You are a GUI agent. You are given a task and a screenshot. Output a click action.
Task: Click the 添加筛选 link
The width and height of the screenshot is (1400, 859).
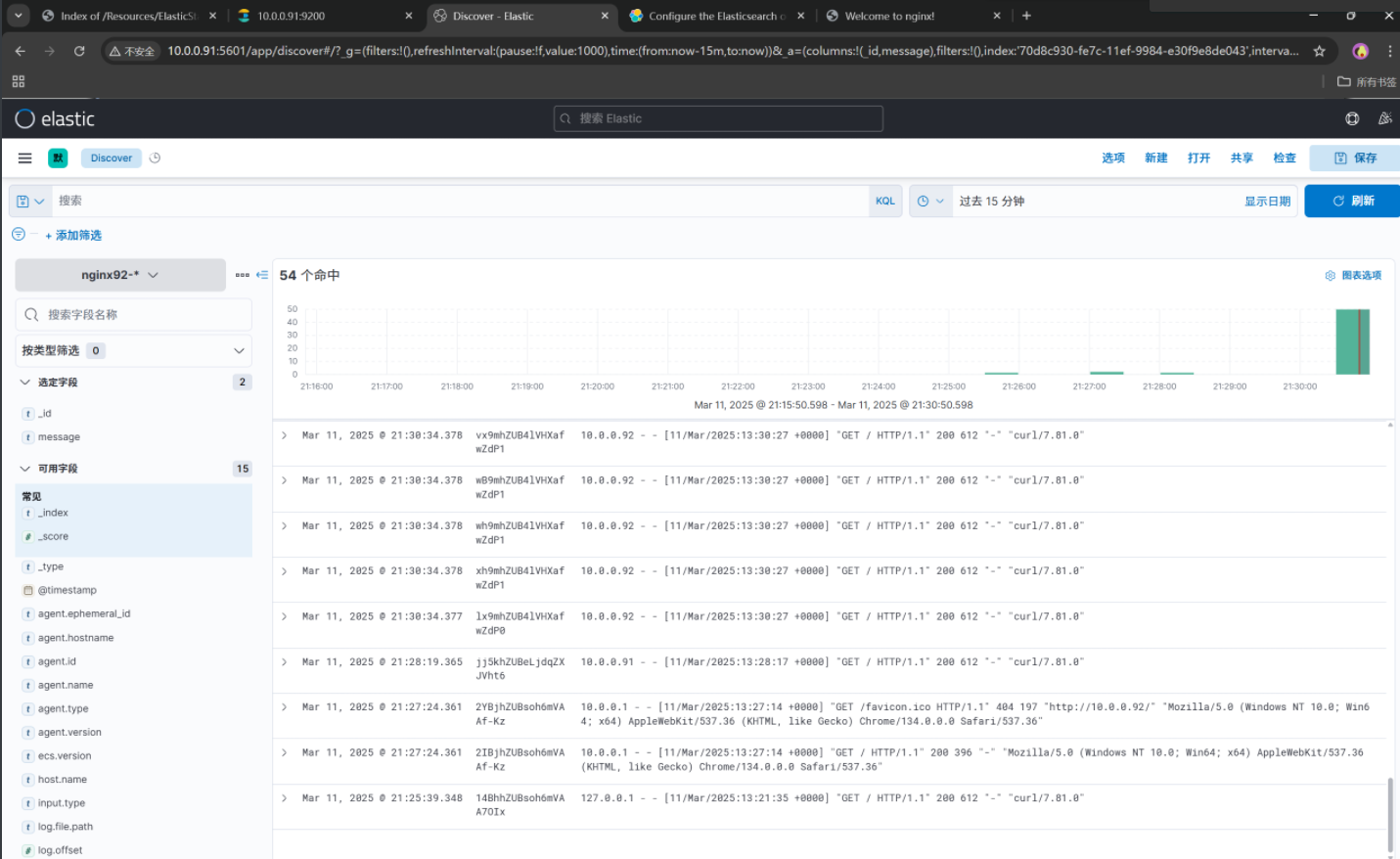point(73,235)
